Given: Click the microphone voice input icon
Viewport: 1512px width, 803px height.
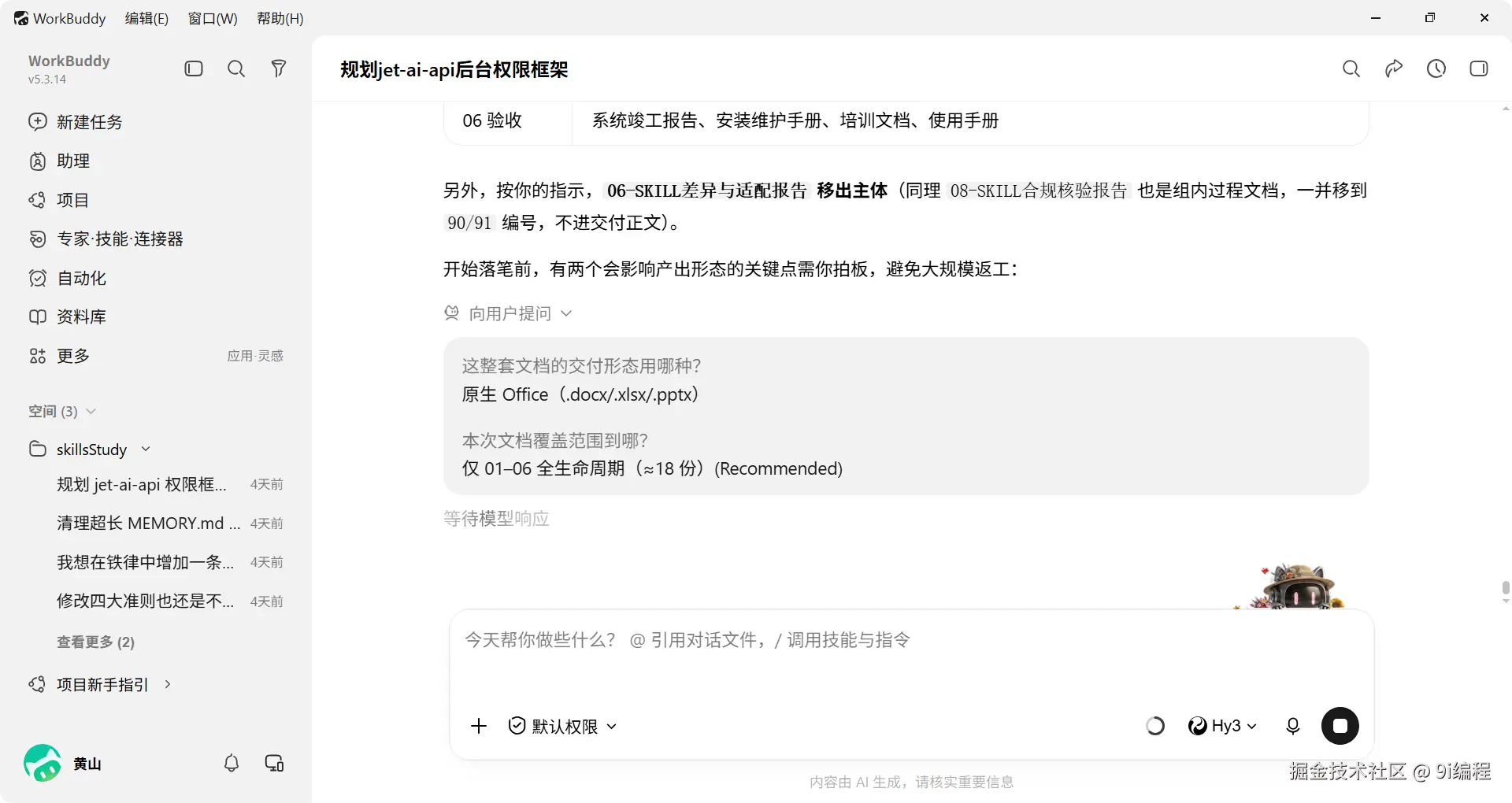Looking at the screenshot, I should click(1293, 726).
